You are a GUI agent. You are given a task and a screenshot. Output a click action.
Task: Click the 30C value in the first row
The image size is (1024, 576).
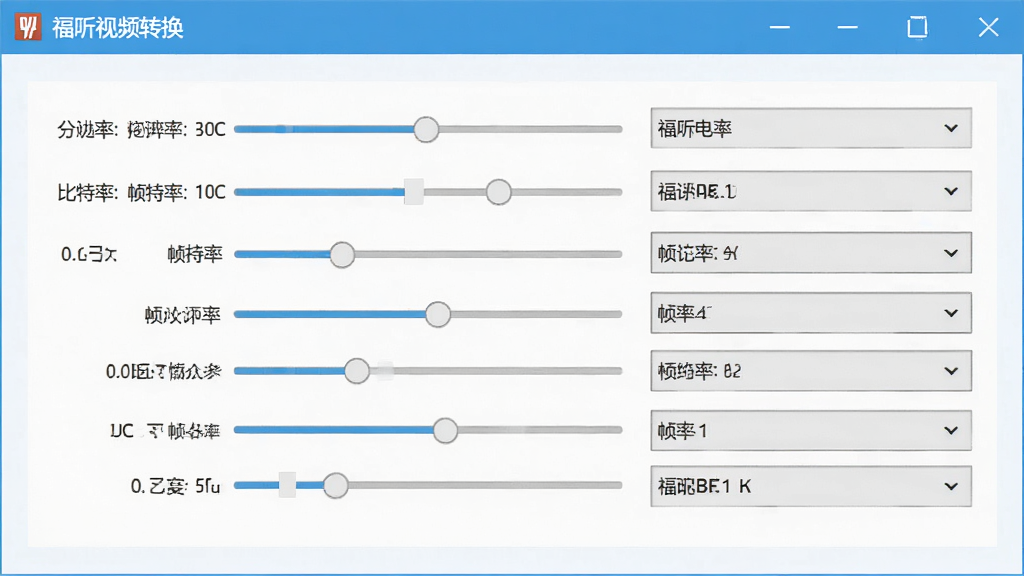[x=210, y=129]
